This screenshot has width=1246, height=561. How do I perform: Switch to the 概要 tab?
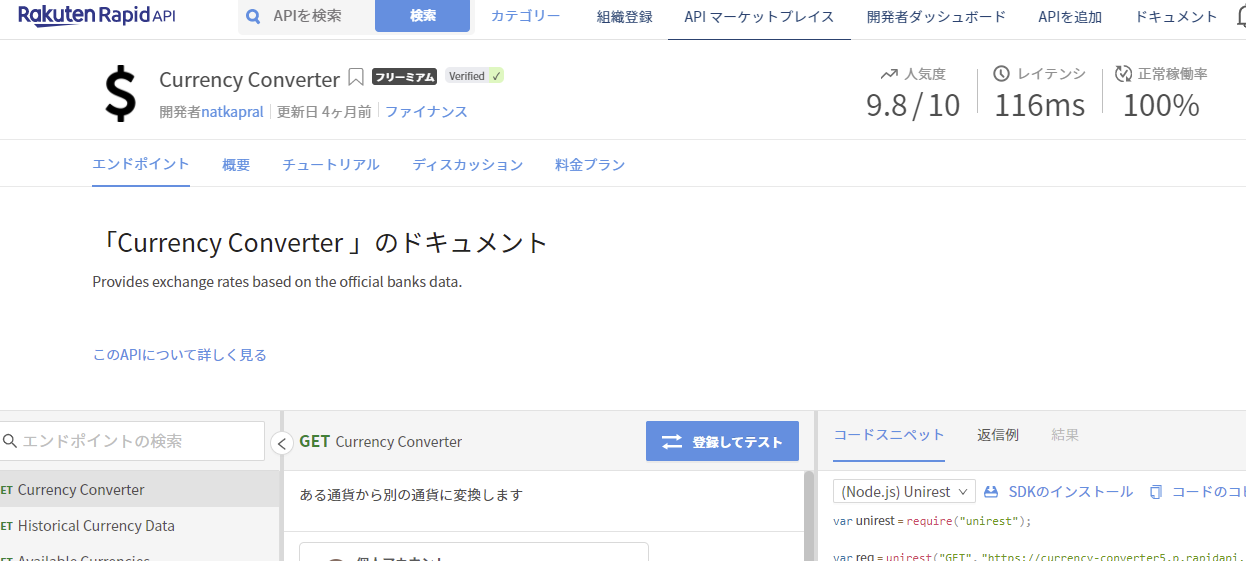click(x=236, y=165)
